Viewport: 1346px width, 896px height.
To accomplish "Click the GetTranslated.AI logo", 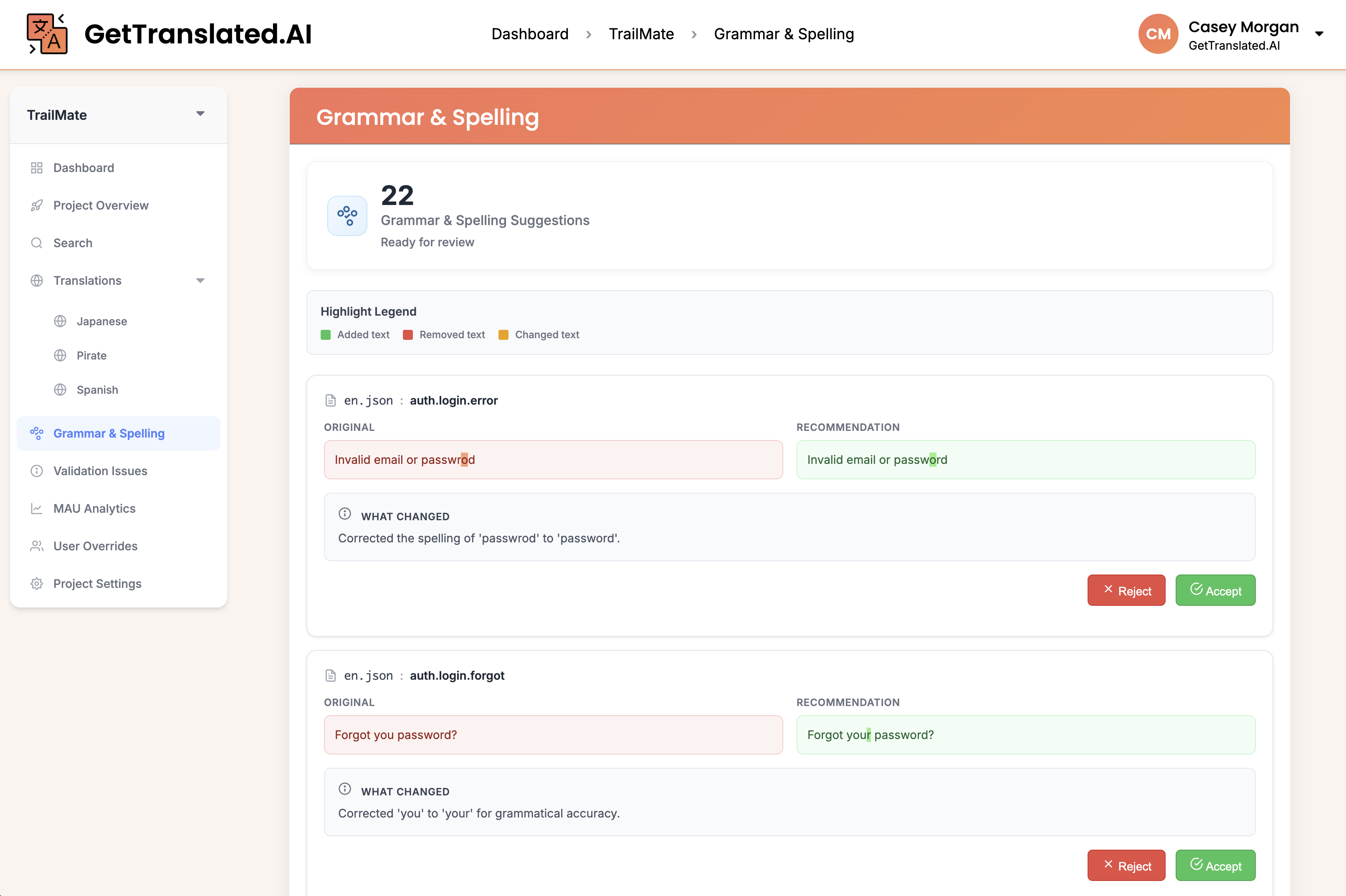I will 46,34.
